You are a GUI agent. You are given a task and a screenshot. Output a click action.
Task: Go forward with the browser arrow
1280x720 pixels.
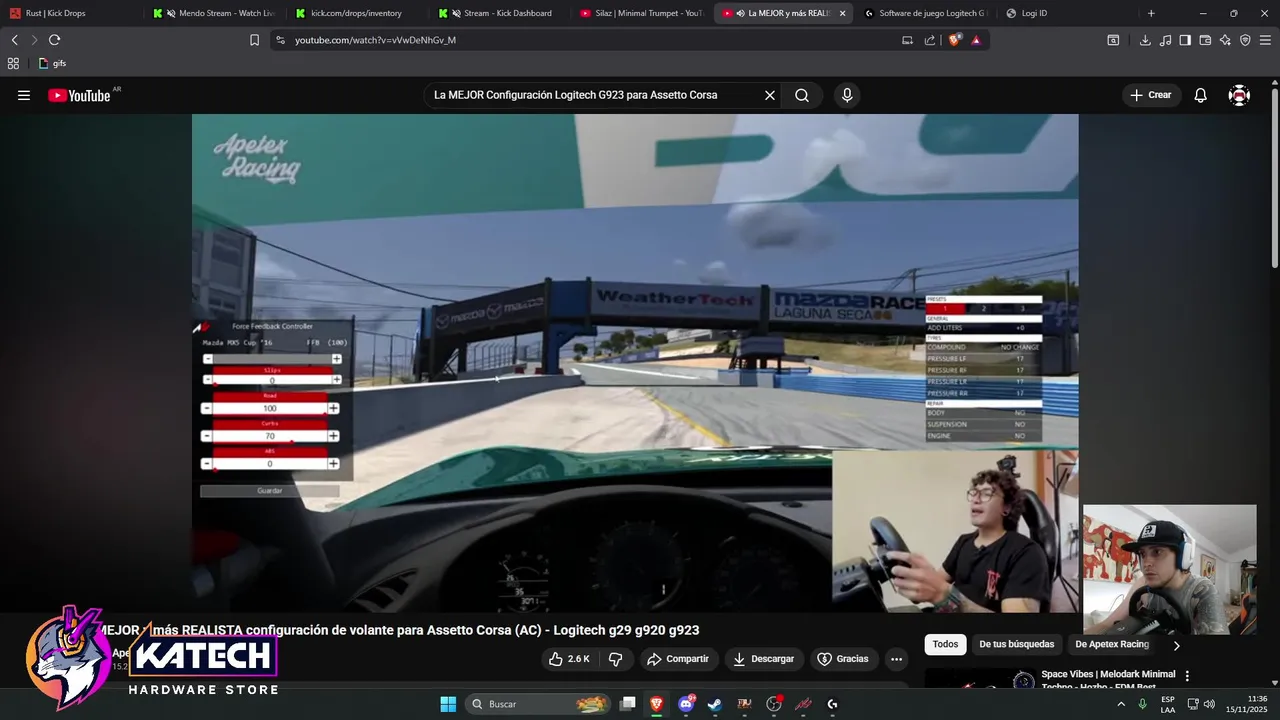[x=34, y=40]
